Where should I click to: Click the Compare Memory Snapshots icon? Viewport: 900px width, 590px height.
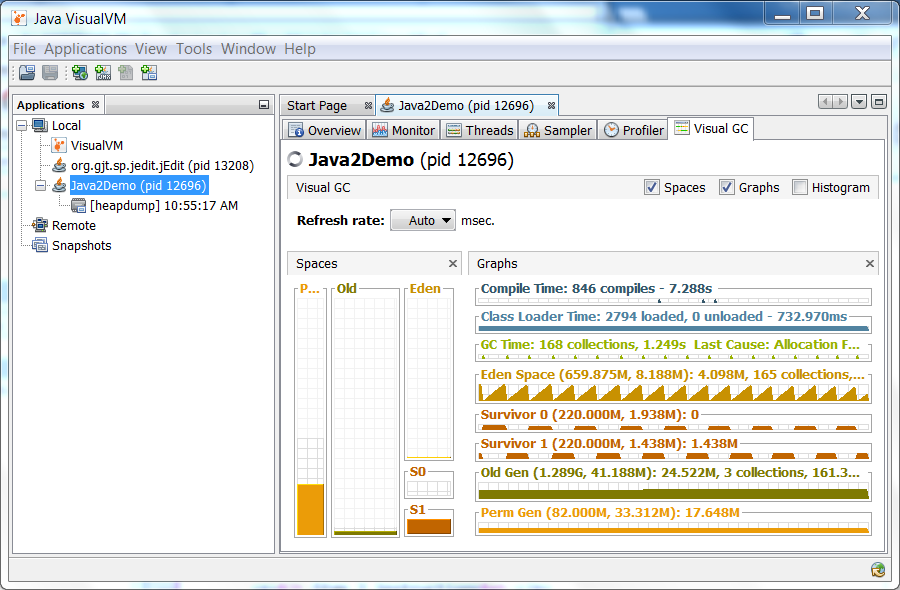point(150,72)
